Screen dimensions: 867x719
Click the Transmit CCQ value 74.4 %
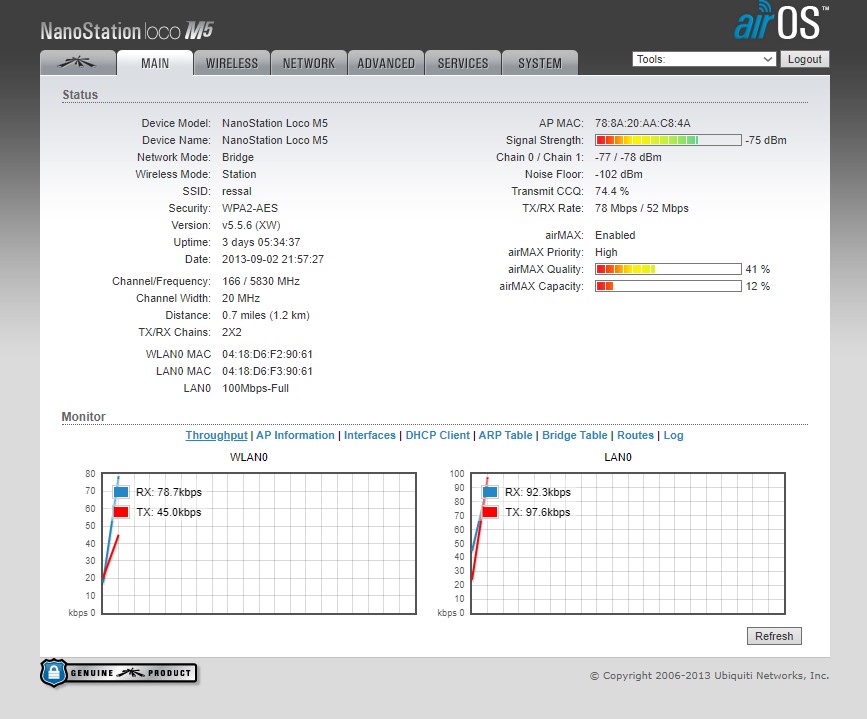[612, 191]
